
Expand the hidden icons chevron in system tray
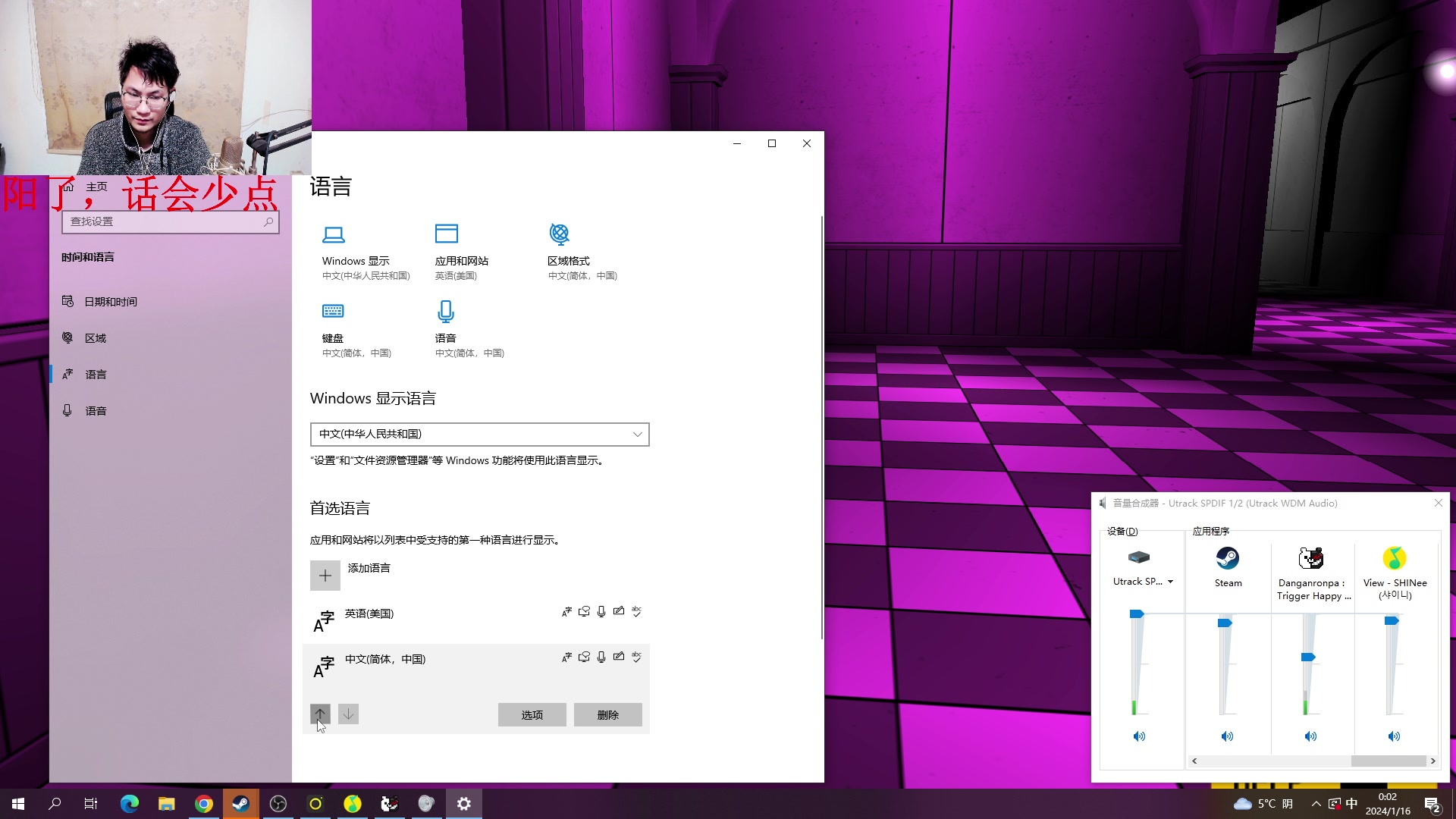pos(1316,804)
